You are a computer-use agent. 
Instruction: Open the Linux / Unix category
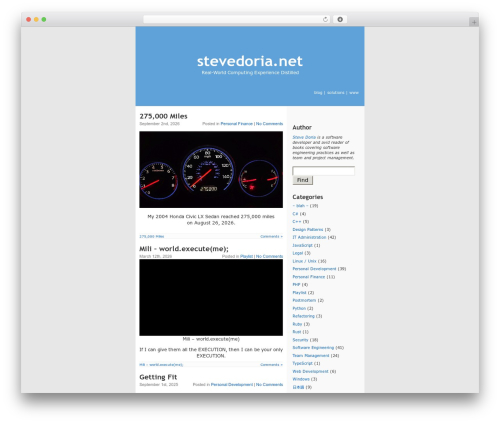(304, 261)
